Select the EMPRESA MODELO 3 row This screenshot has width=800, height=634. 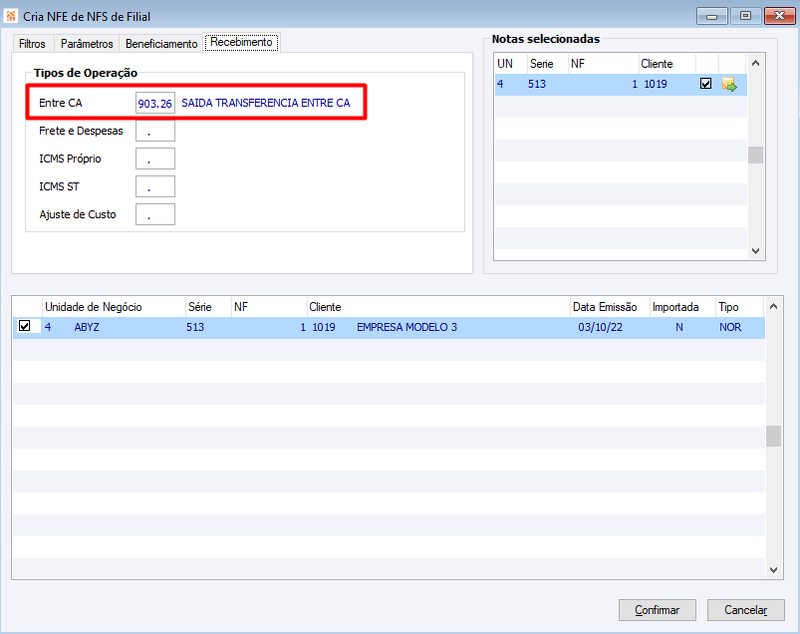click(389, 327)
